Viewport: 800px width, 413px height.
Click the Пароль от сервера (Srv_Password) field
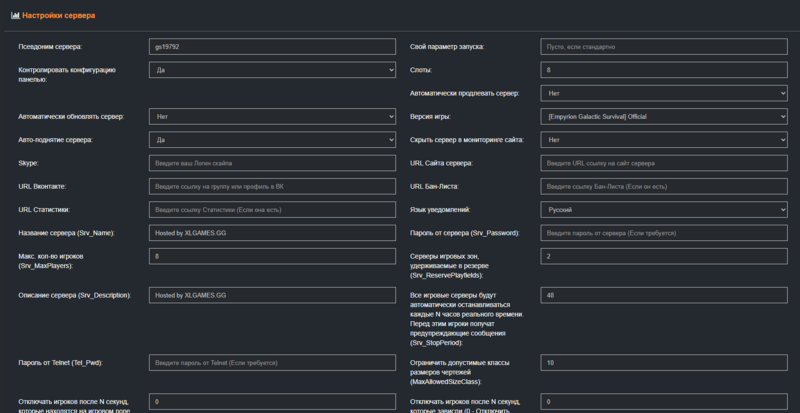pyautogui.click(x=664, y=233)
